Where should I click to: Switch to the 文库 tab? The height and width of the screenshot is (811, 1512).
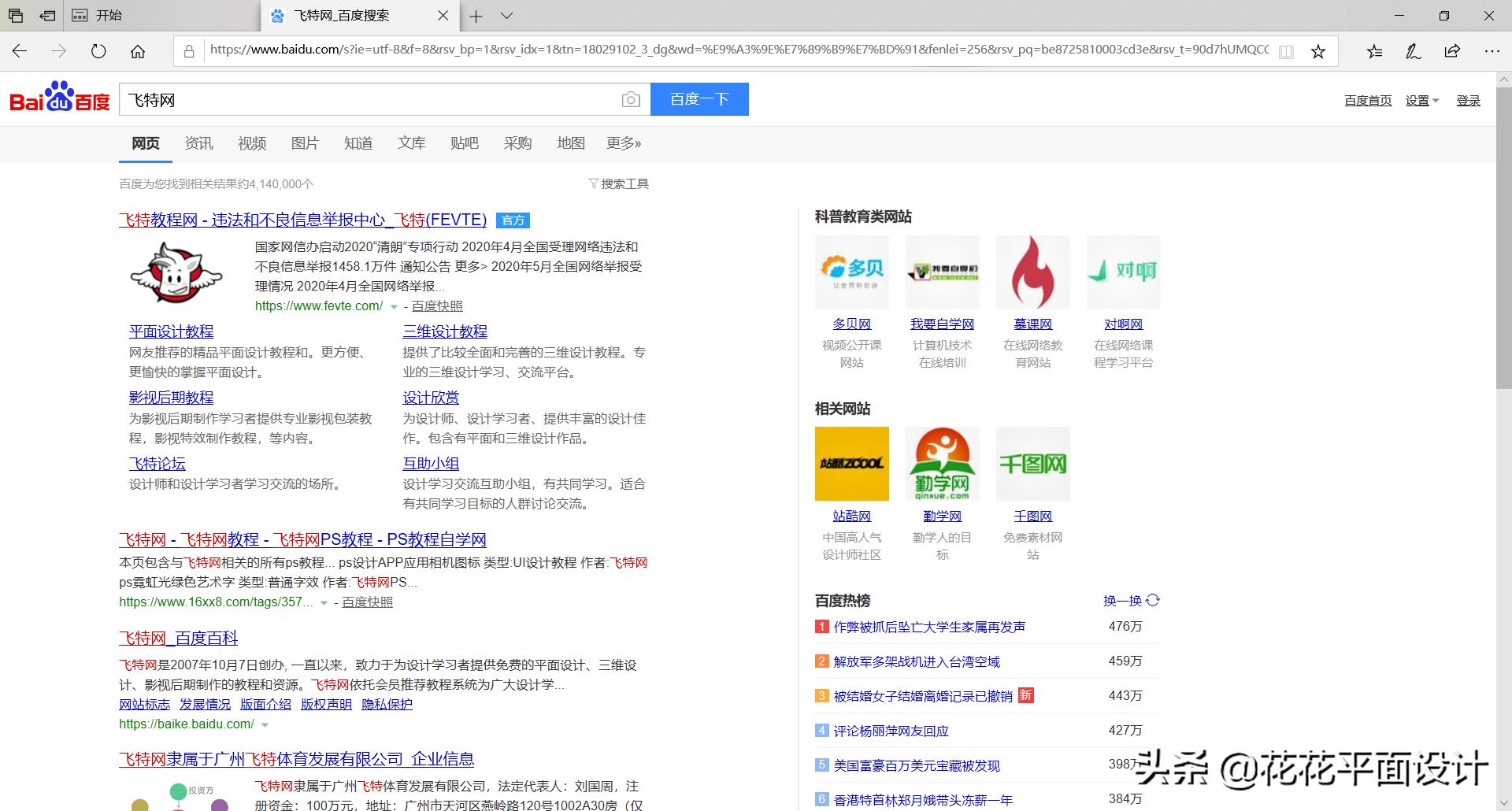click(x=411, y=143)
